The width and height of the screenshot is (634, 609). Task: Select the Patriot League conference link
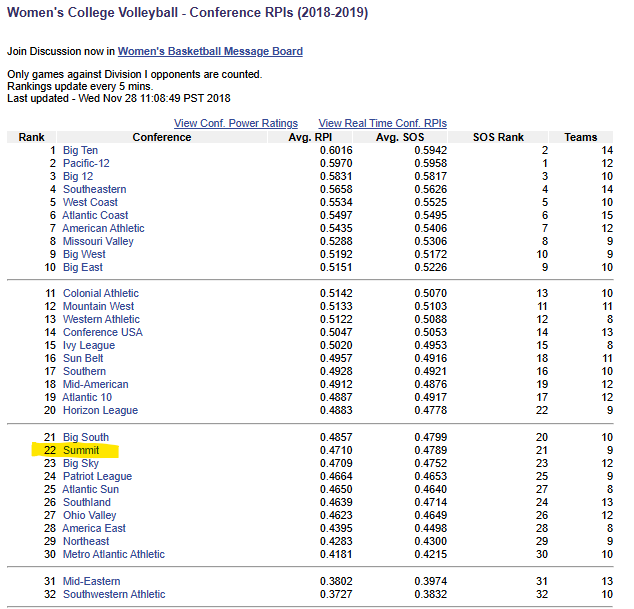97,476
